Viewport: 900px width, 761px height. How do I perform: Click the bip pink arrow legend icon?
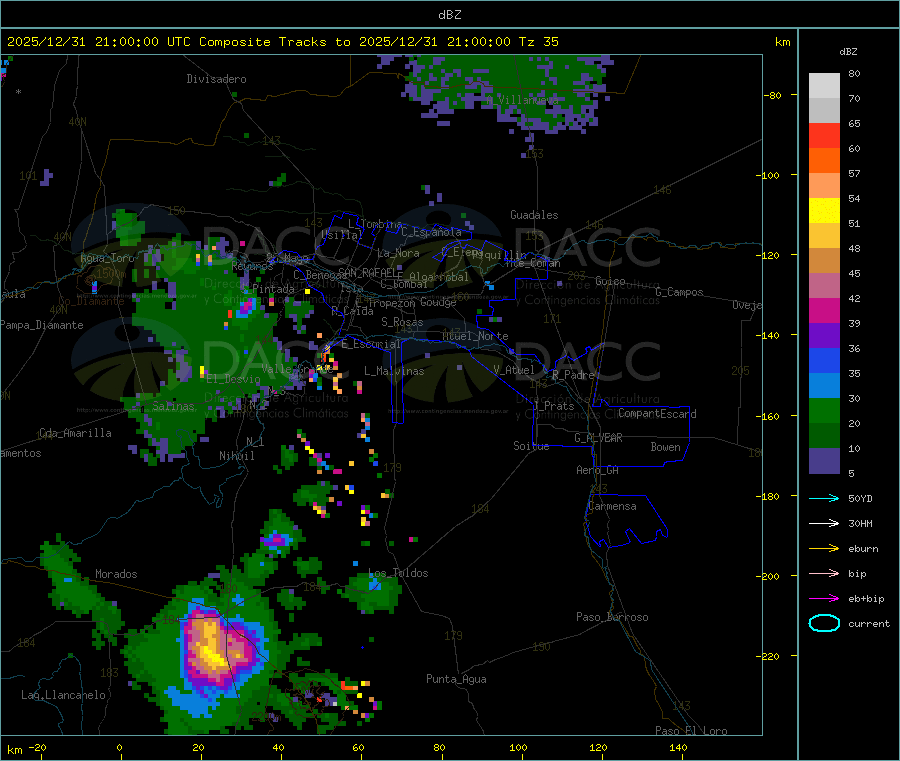824,573
